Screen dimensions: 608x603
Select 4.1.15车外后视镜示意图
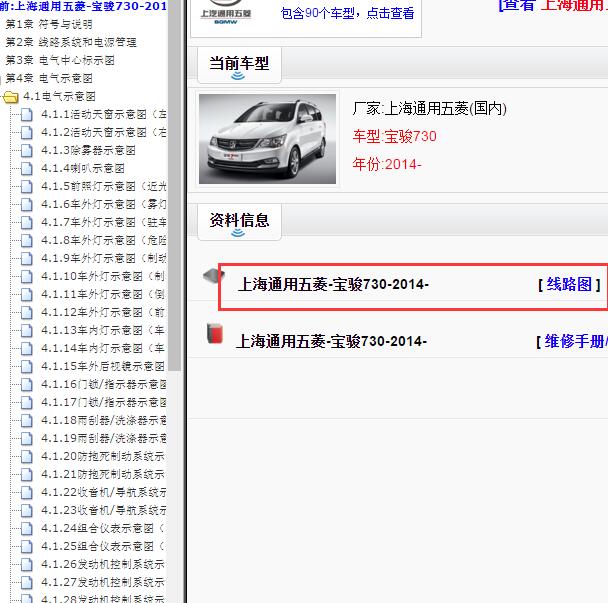pyautogui.click(x=103, y=366)
